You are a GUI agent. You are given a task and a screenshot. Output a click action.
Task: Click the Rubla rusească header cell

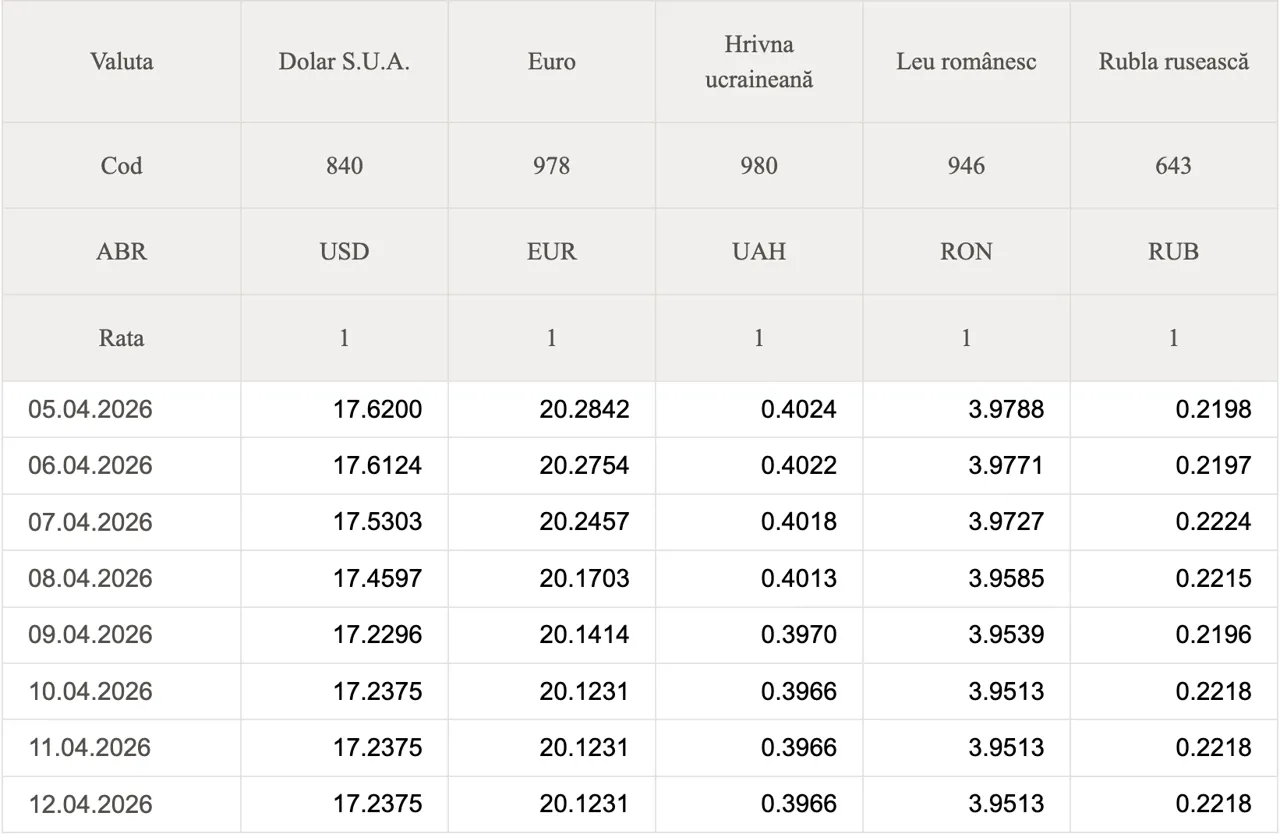pos(1174,62)
